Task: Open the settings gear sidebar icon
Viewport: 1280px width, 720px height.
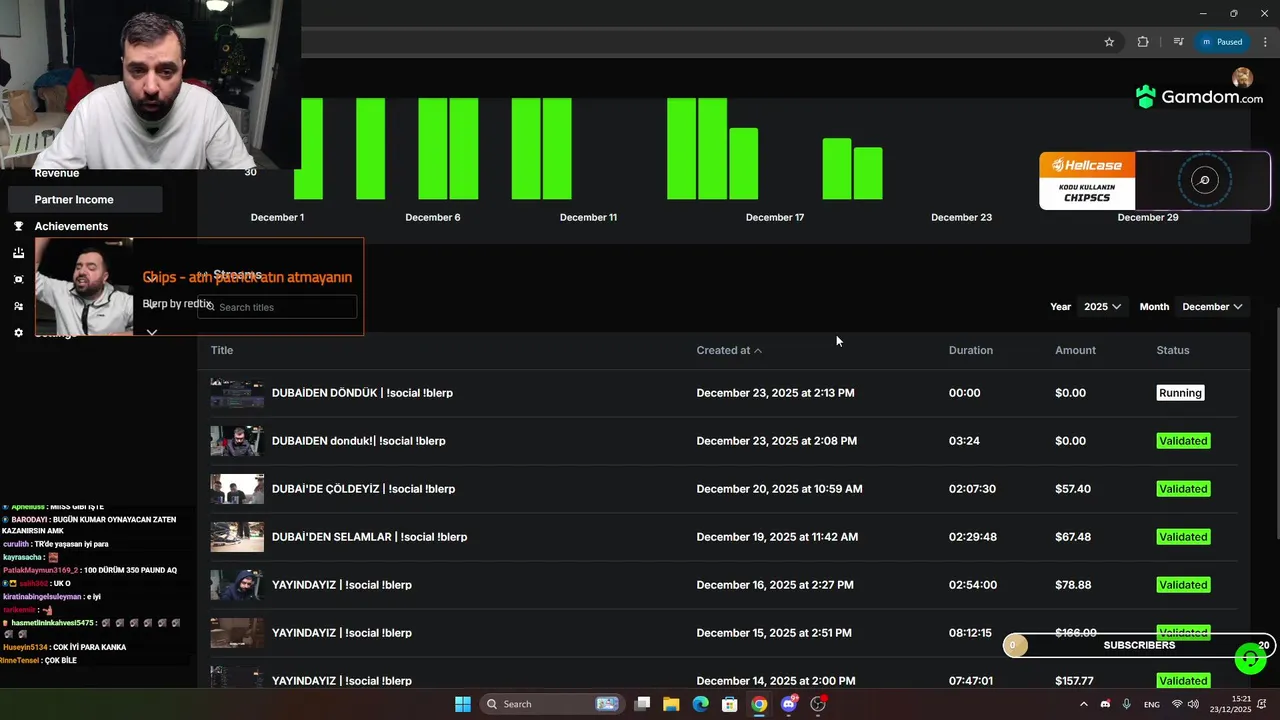Action: click(18, 333)
